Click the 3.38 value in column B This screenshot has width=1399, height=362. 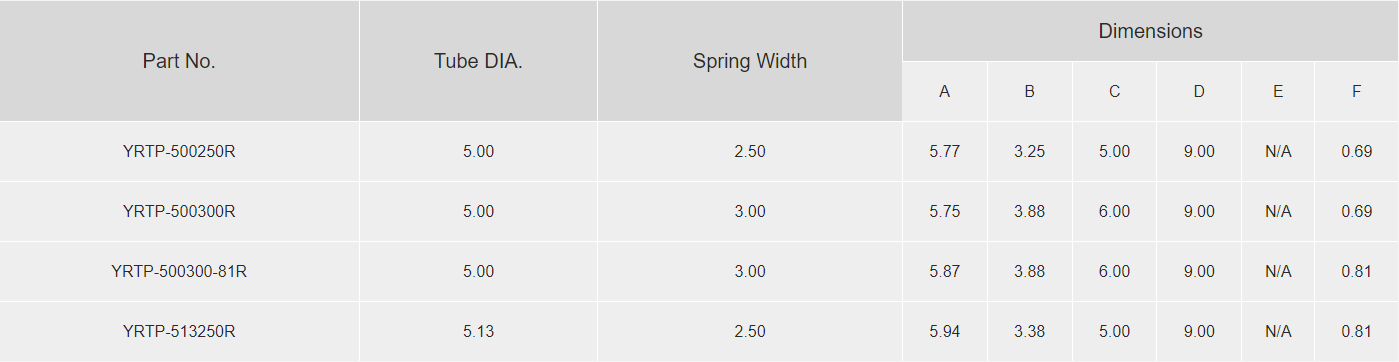1029,332
